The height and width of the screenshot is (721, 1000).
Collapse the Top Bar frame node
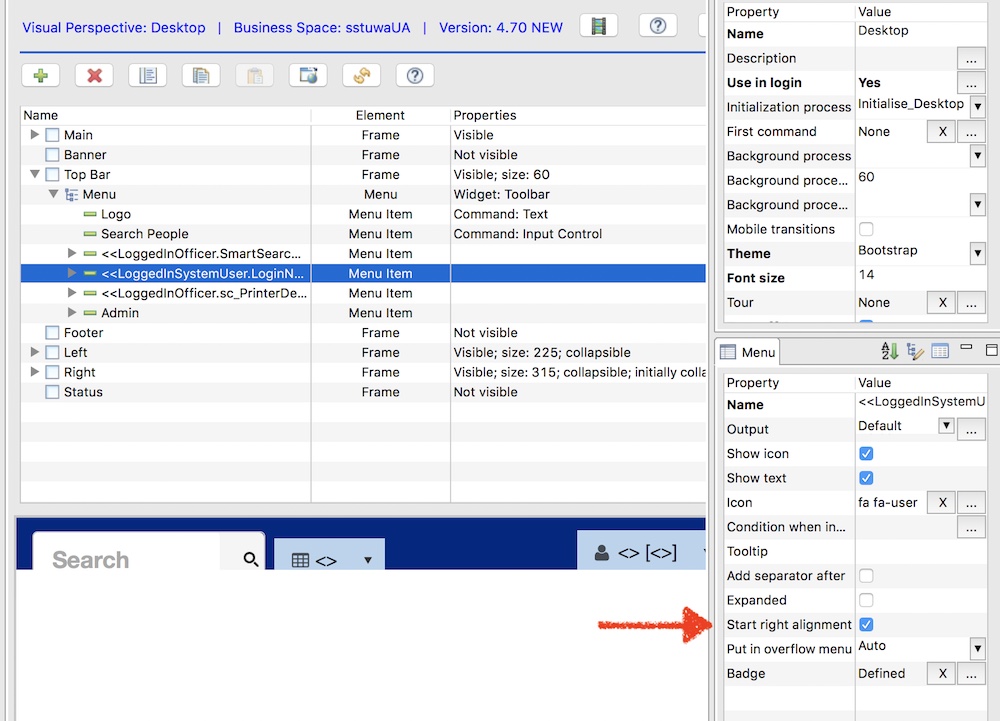click(34, 174)
